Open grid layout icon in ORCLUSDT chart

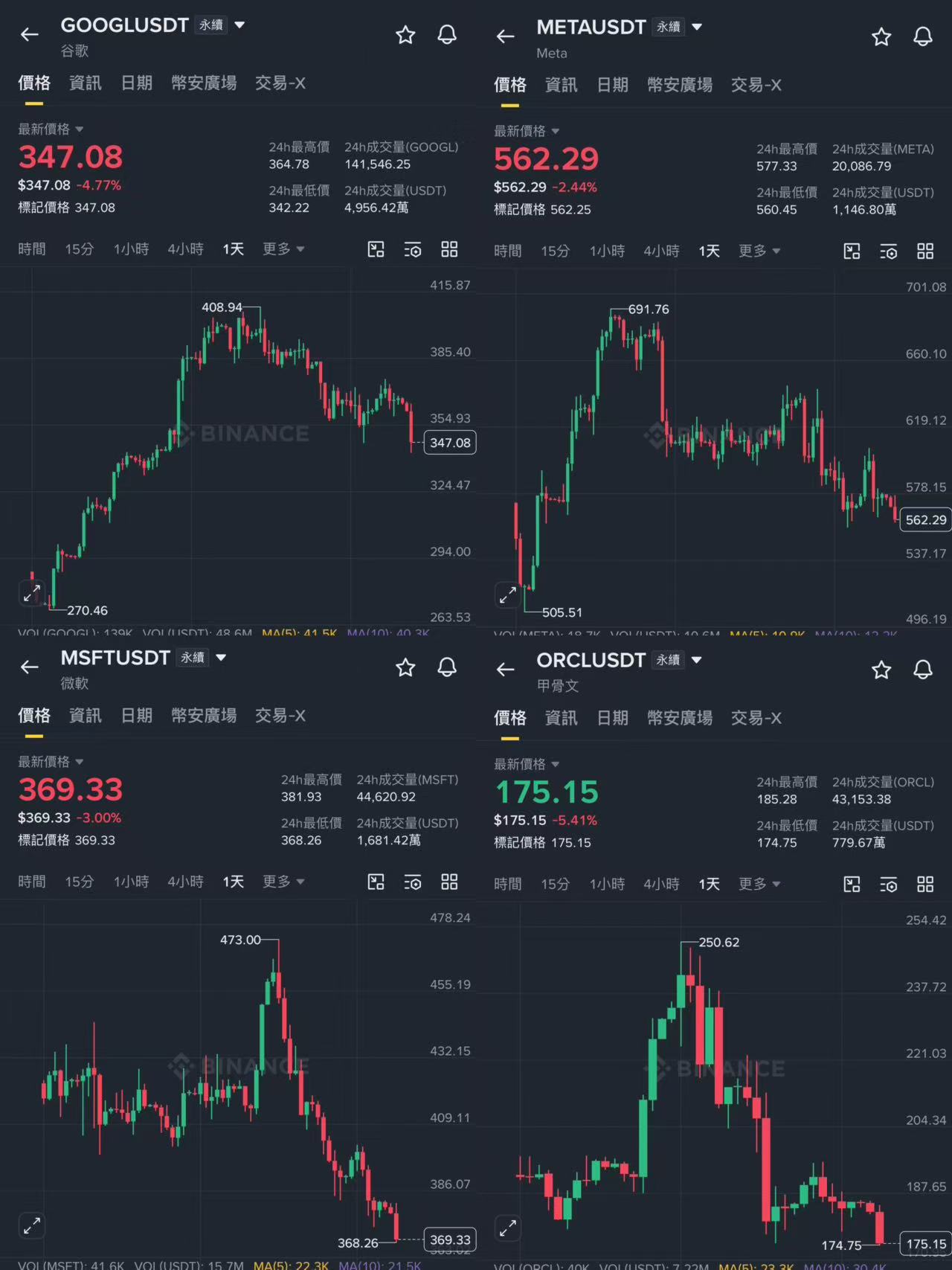(x=925, y=885)
